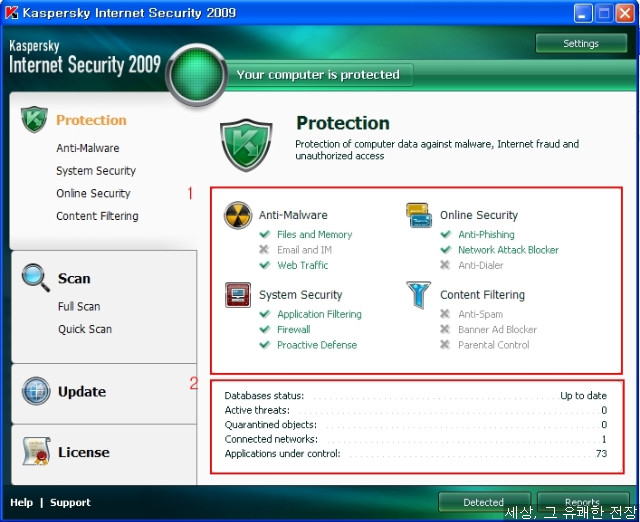640x522 pixels.
Task: Click the X mark beside Parental Control
Action: pos(445,345)
